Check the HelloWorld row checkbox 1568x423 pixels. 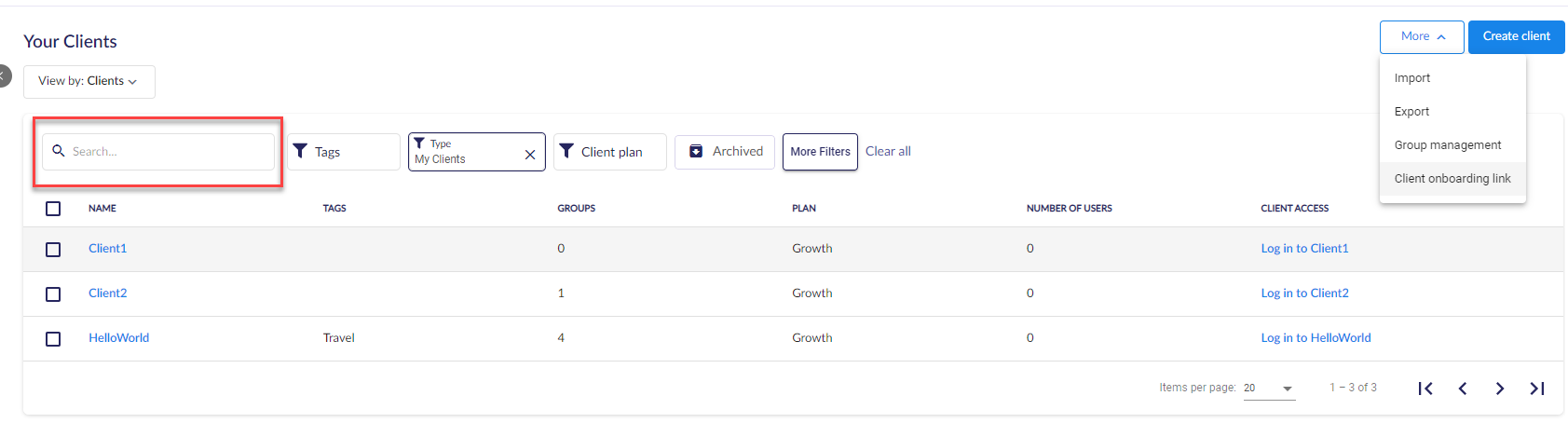click(x=53, y=339)
